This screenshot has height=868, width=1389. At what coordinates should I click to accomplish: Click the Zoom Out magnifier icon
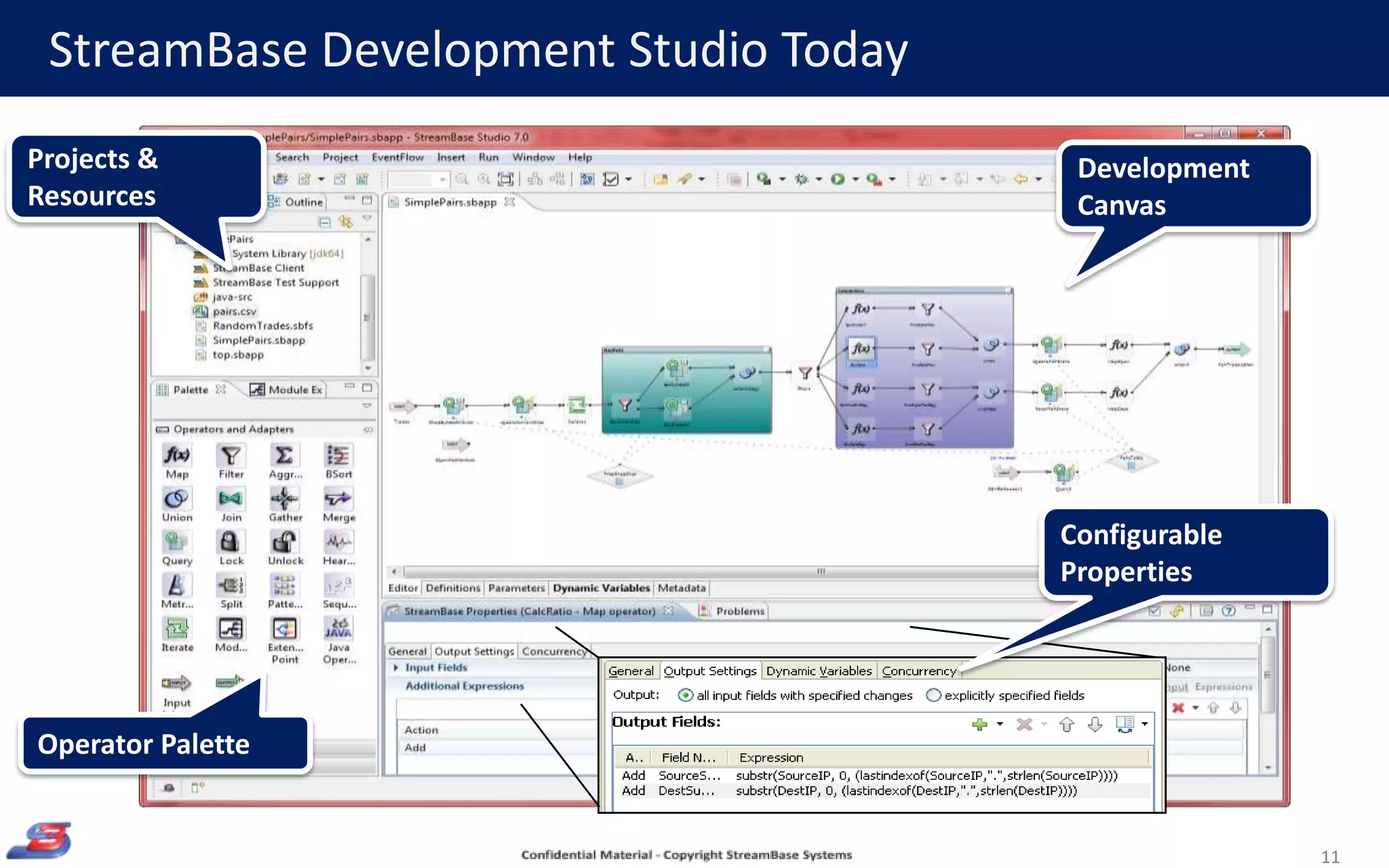point(462,179)
